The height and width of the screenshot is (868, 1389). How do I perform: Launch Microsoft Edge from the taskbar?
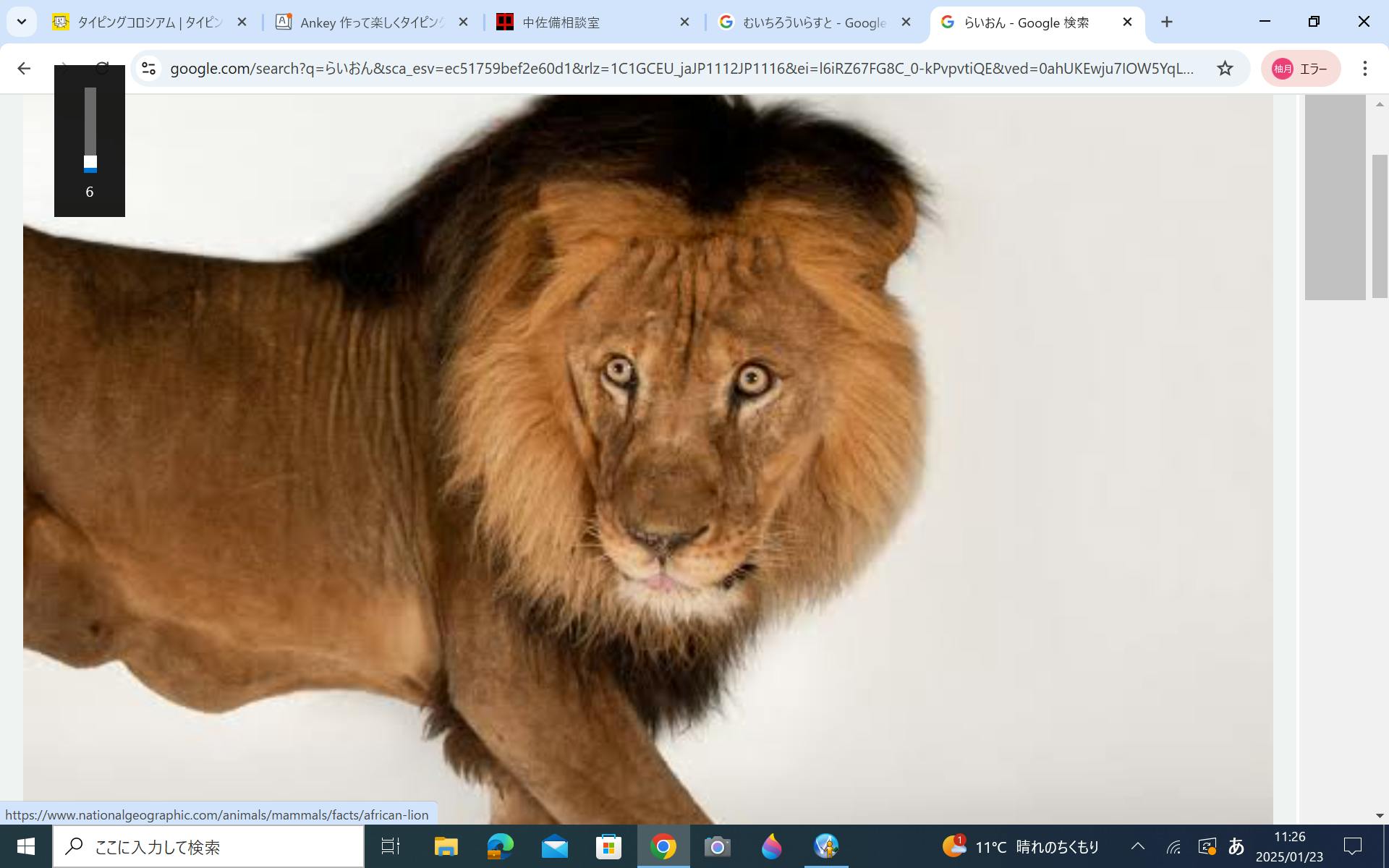pos(500,846)
